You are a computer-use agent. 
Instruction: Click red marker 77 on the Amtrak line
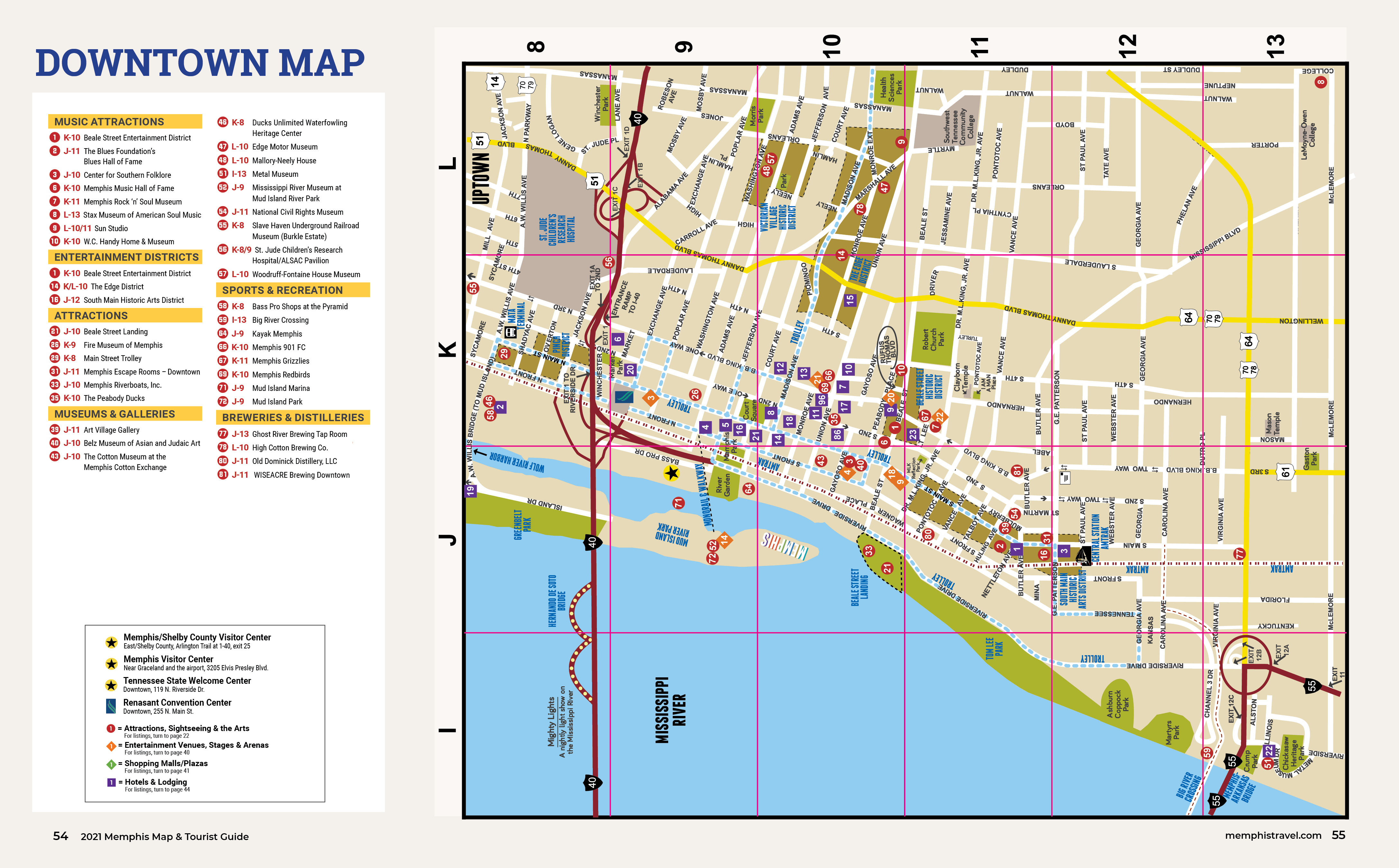click(1239, 554)
